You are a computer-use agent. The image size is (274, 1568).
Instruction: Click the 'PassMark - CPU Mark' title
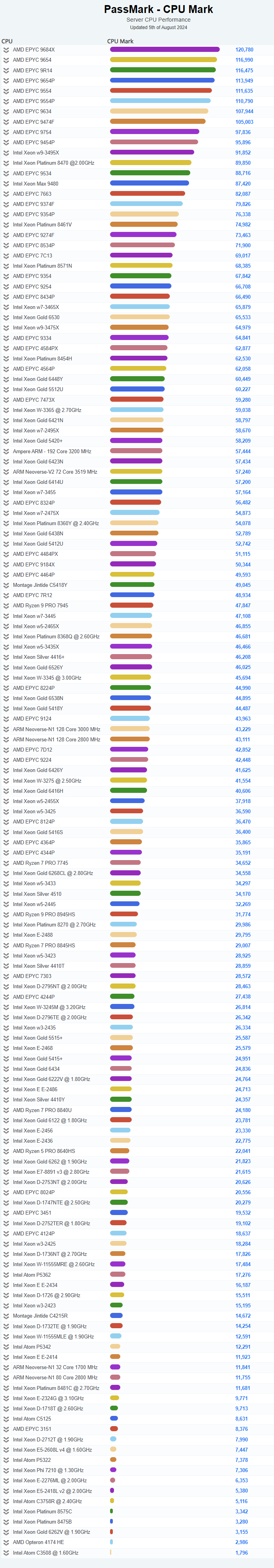pyautogui.click(x=158, y=9)
